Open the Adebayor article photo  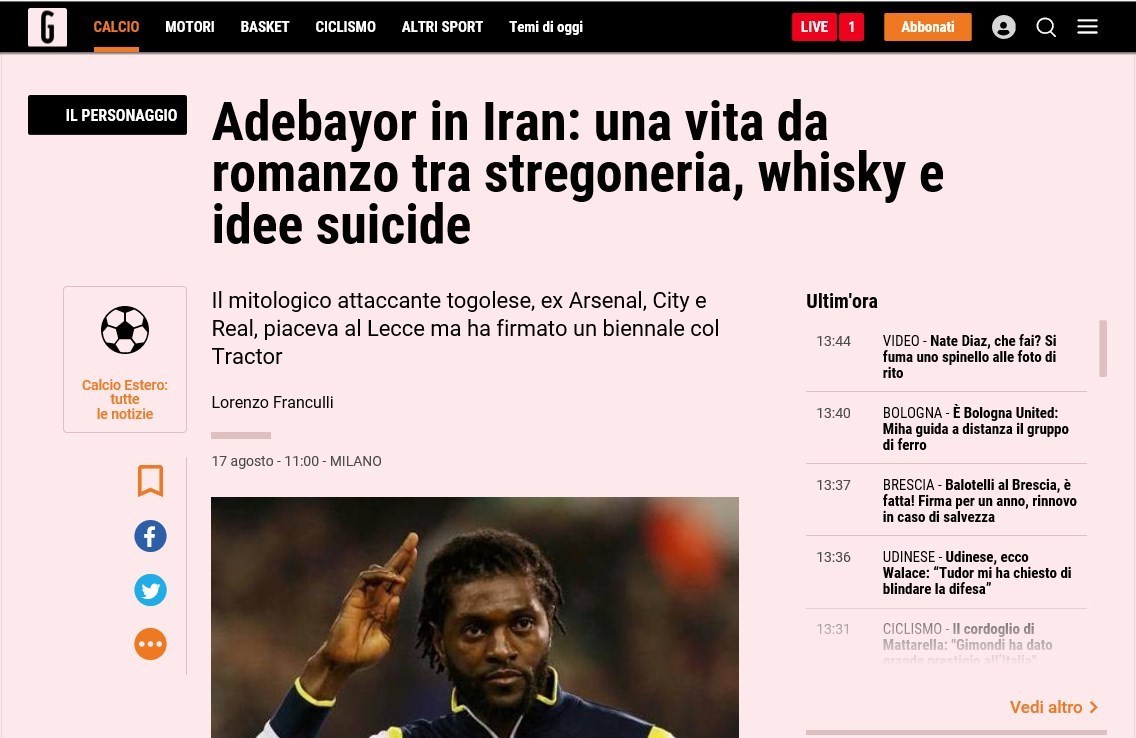coord(475,617)
